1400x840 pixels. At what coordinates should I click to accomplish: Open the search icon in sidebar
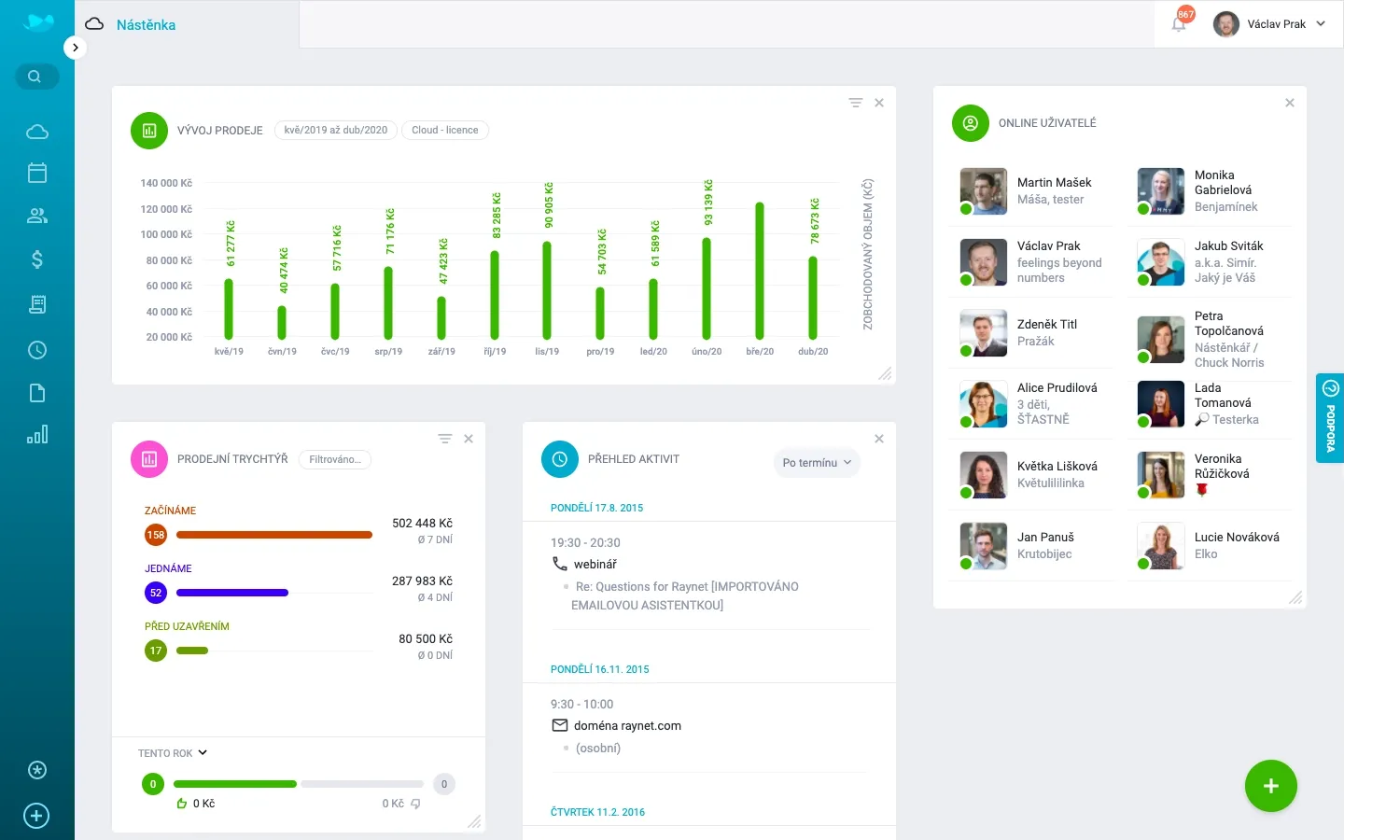click(35, 77)
